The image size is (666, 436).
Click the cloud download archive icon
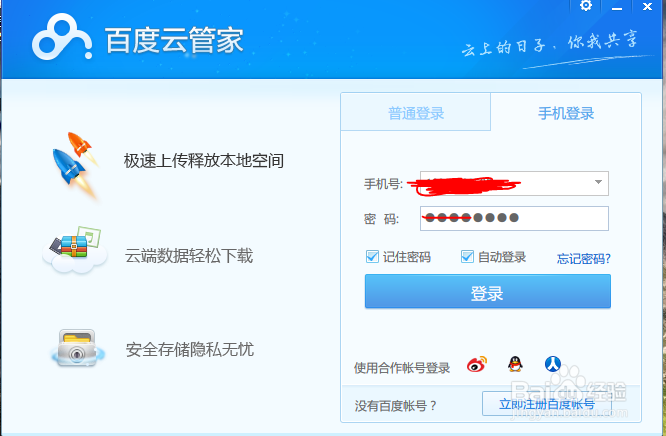(x=75, y=250)
